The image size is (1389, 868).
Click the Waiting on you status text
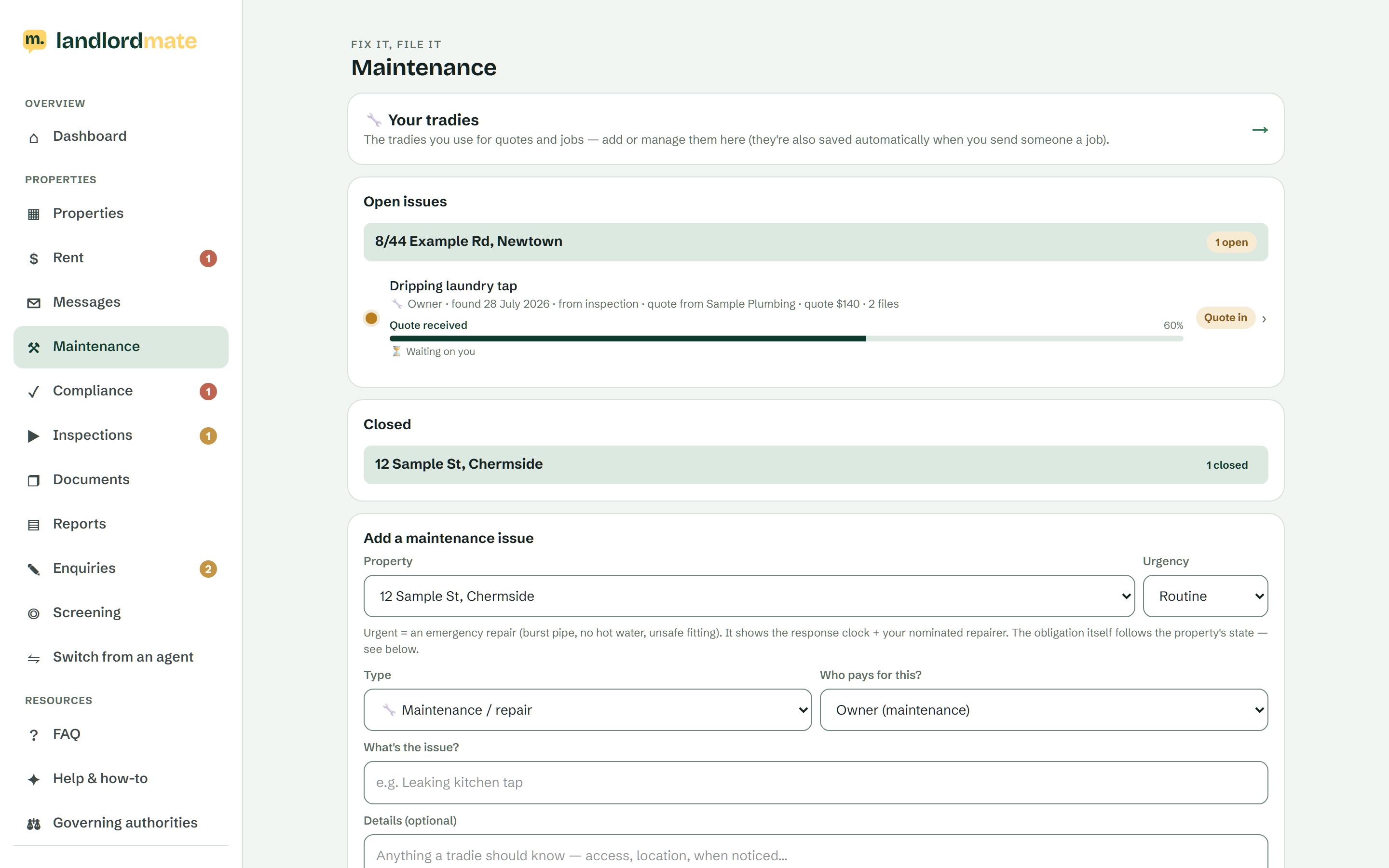click(440, 352)
